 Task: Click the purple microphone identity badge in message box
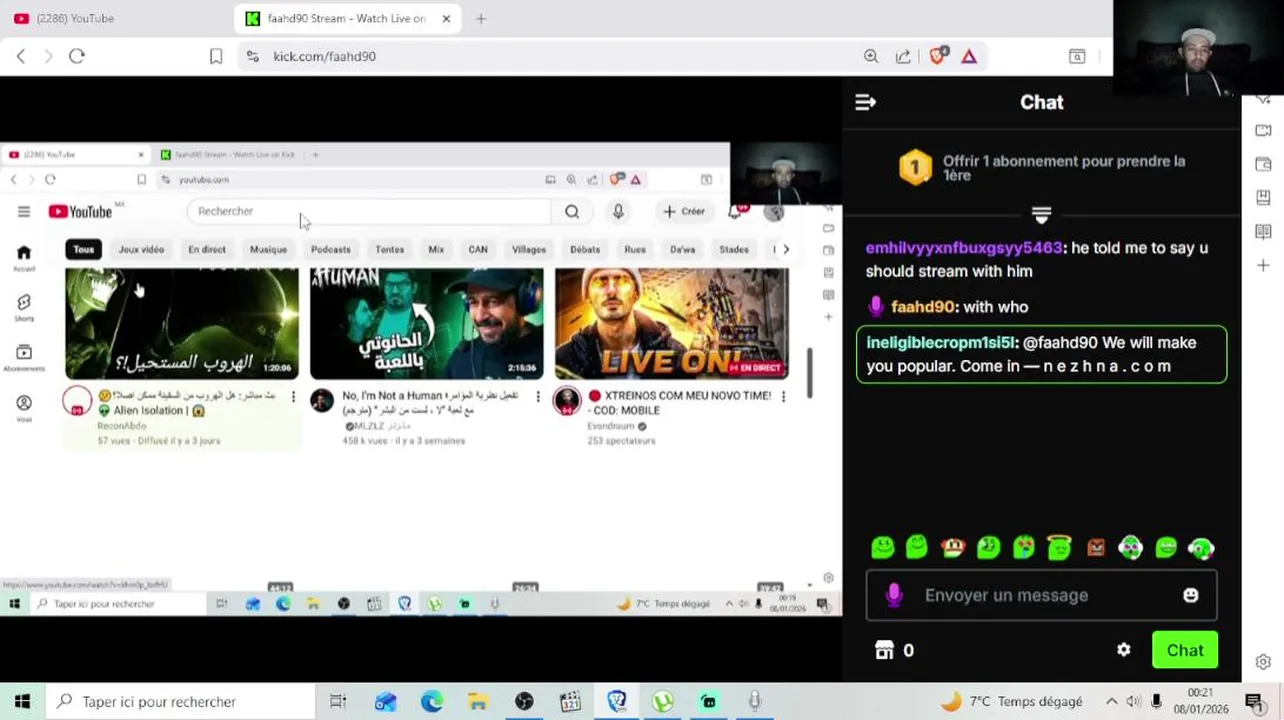(894, 595)
